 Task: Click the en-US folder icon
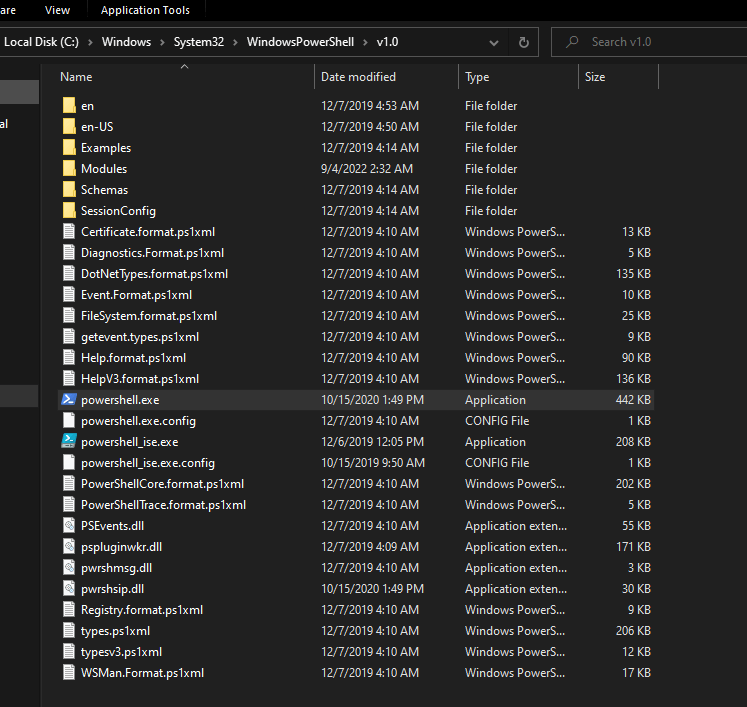(x=69, y=126)
